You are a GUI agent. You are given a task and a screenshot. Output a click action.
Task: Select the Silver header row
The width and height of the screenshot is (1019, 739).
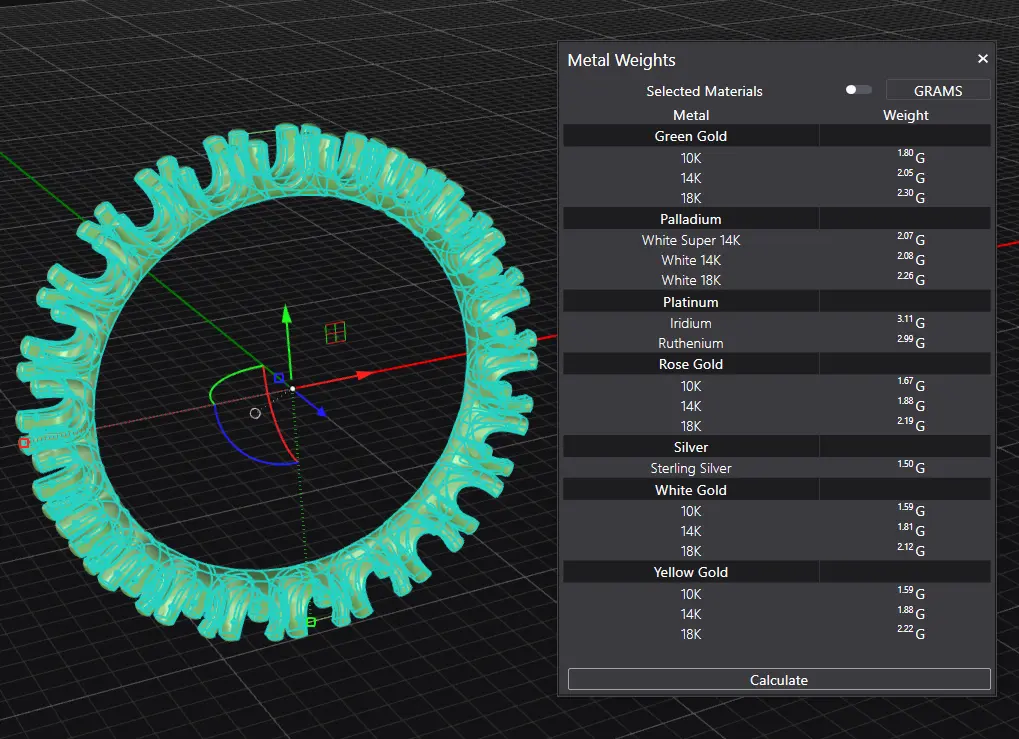pos(777,447)
